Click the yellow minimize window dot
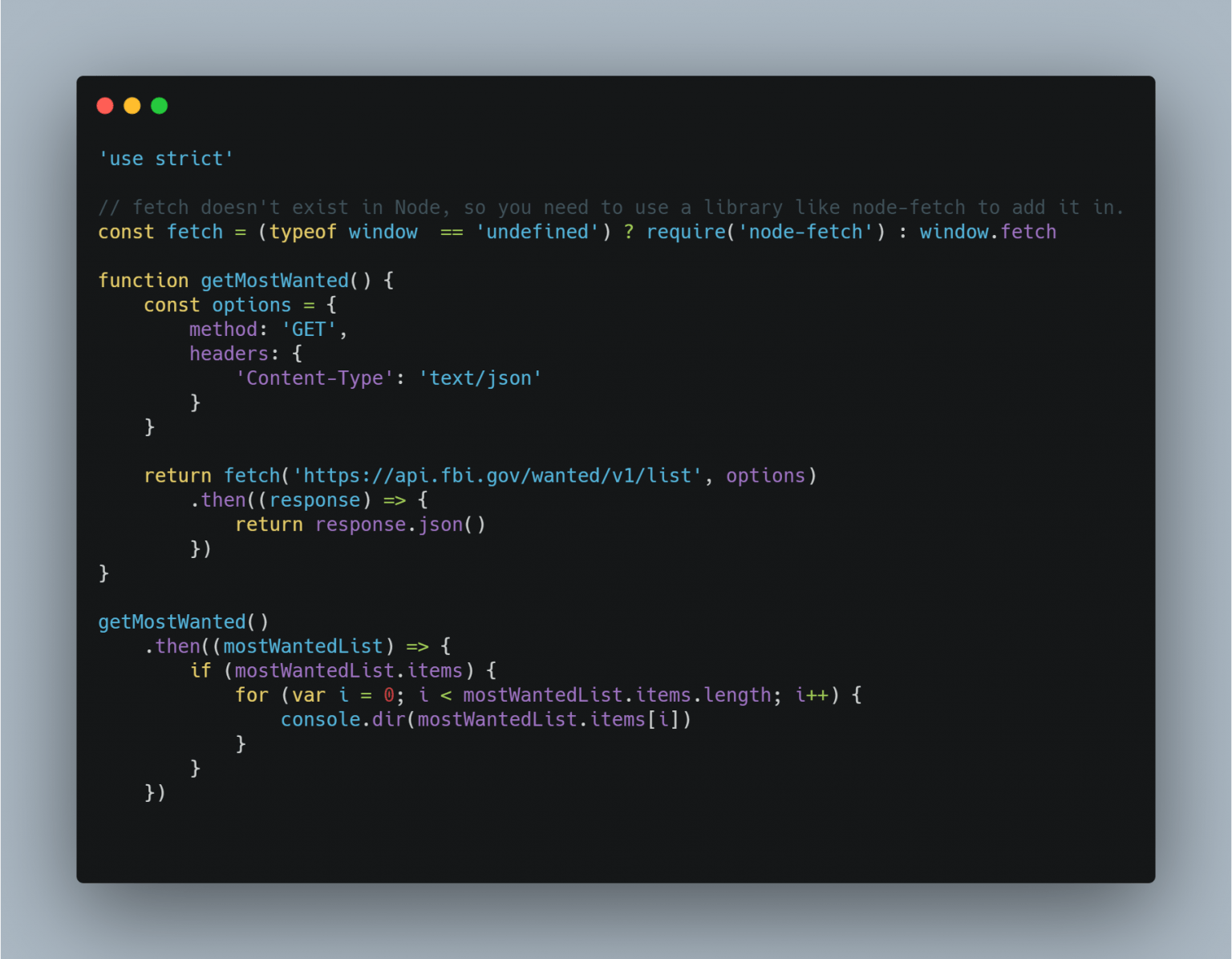The image size is (1232, 959). click(132, 106)
